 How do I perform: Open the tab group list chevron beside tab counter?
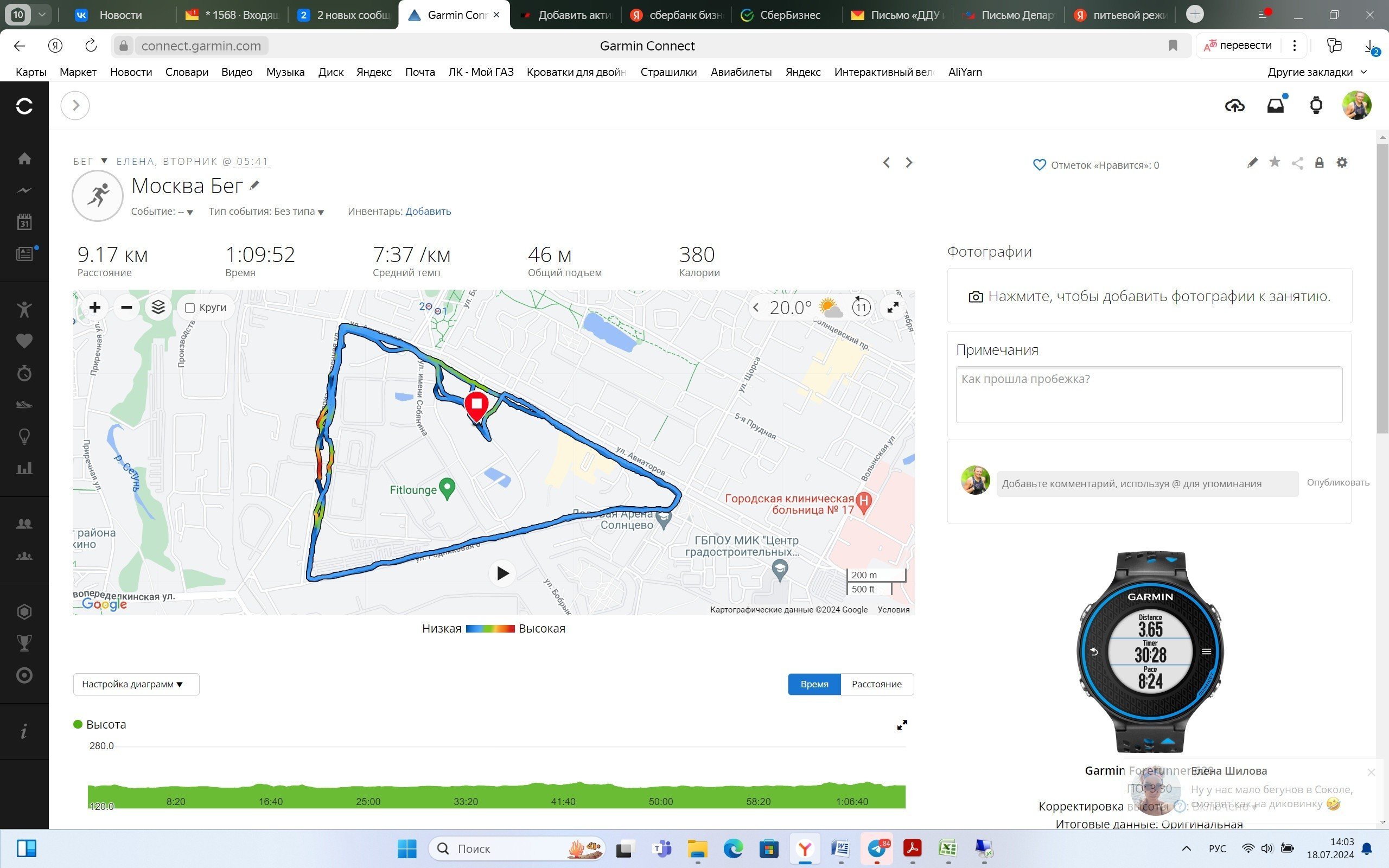click(41, 14)
